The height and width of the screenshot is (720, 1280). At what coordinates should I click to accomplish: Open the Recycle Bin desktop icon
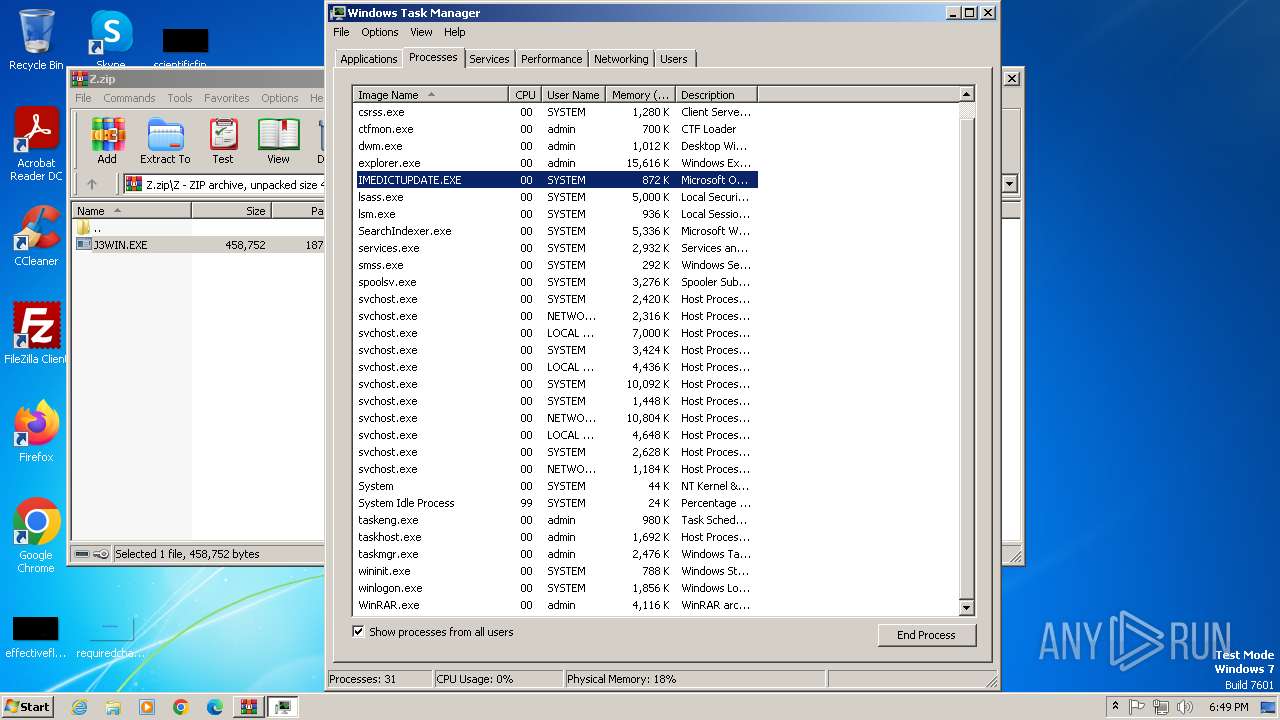(x=36, y=39)
